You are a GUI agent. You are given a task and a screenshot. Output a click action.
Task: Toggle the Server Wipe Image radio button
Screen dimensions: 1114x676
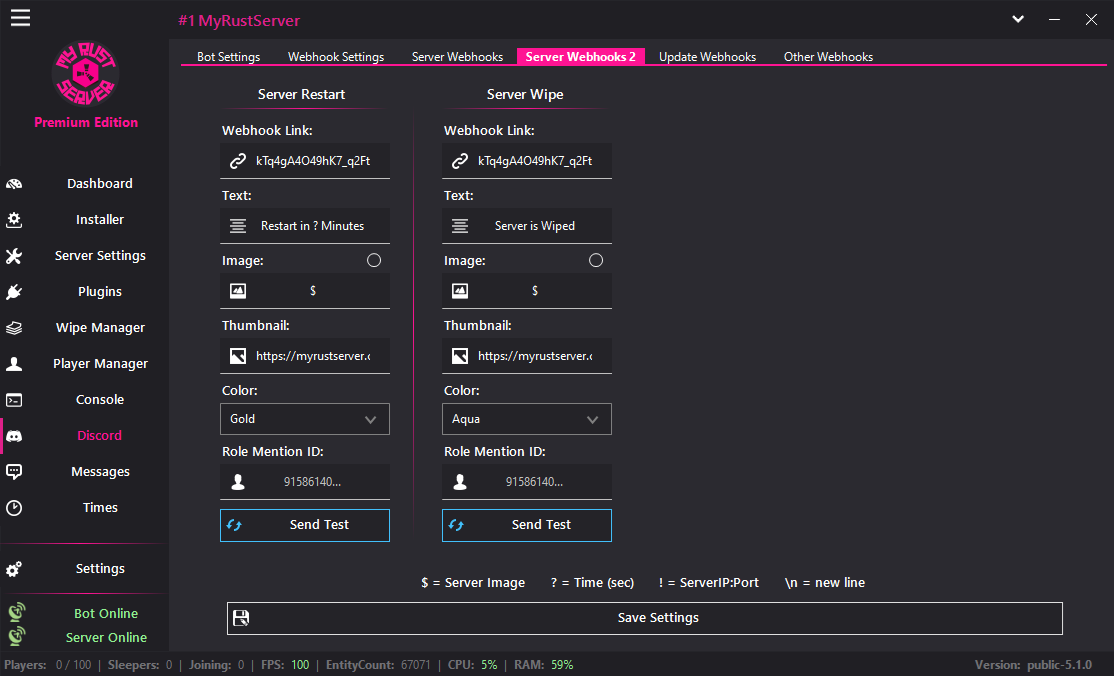point(595,260)
